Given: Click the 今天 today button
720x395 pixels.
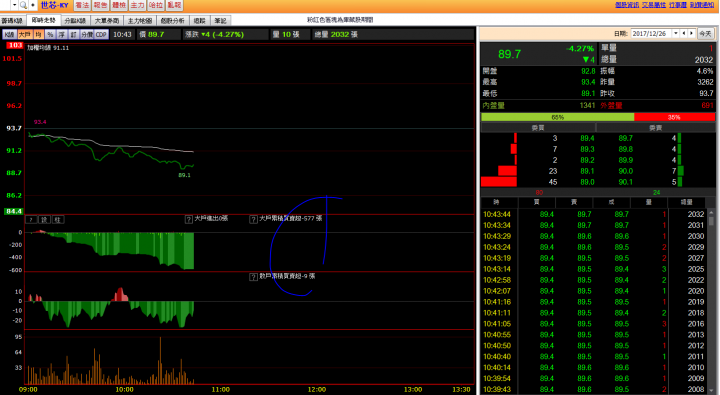Looking at the screenshot, I should click(x=705, y=34).
